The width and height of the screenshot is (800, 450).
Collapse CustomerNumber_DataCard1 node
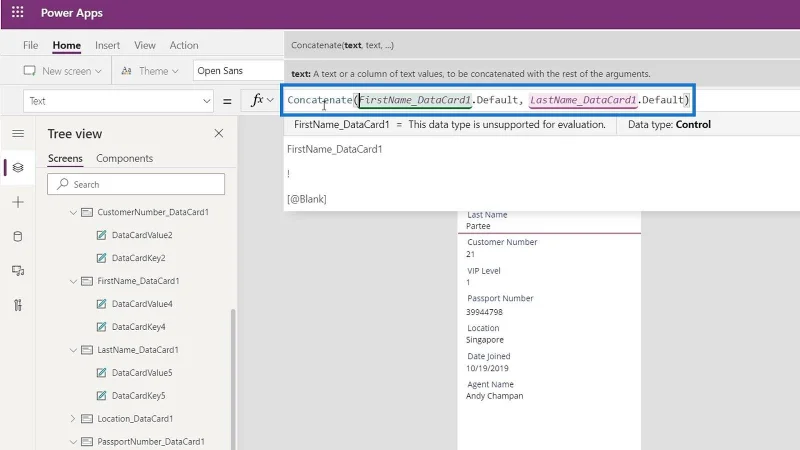(x=73, y=212)
